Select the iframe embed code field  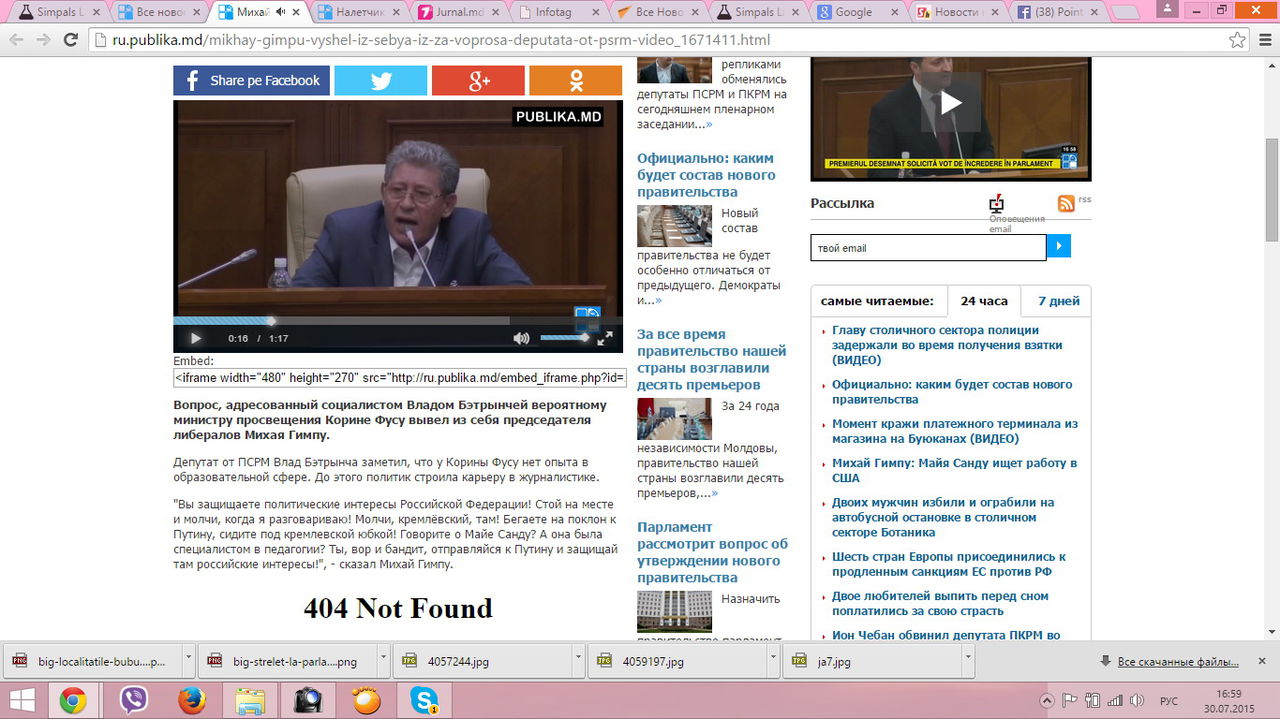[399, 378]
